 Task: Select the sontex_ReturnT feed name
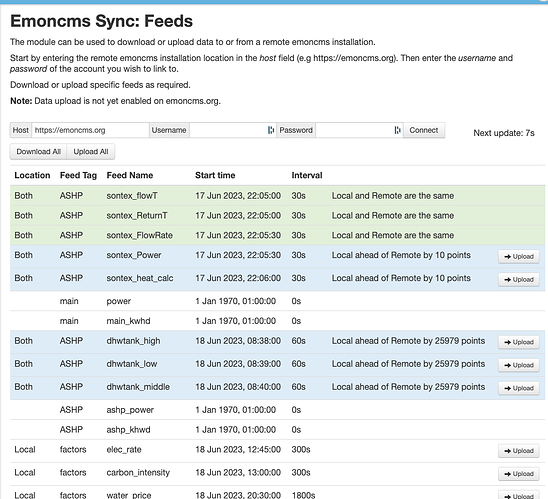tap(137, 216)
